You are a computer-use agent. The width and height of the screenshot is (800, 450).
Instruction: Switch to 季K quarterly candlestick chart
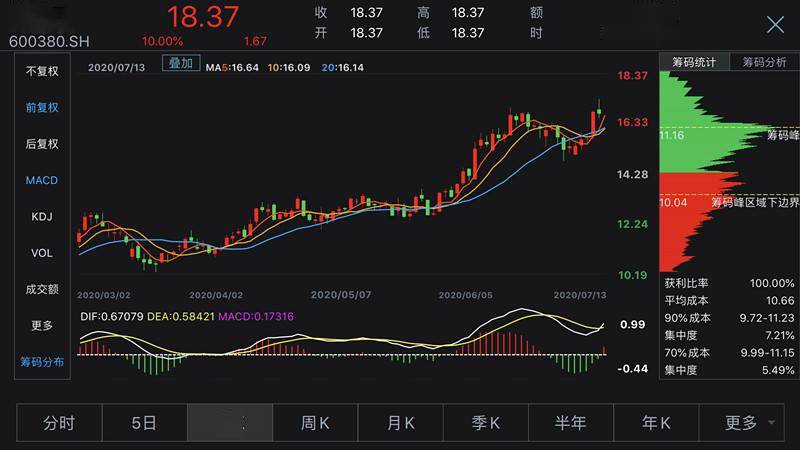pos(486,423)
